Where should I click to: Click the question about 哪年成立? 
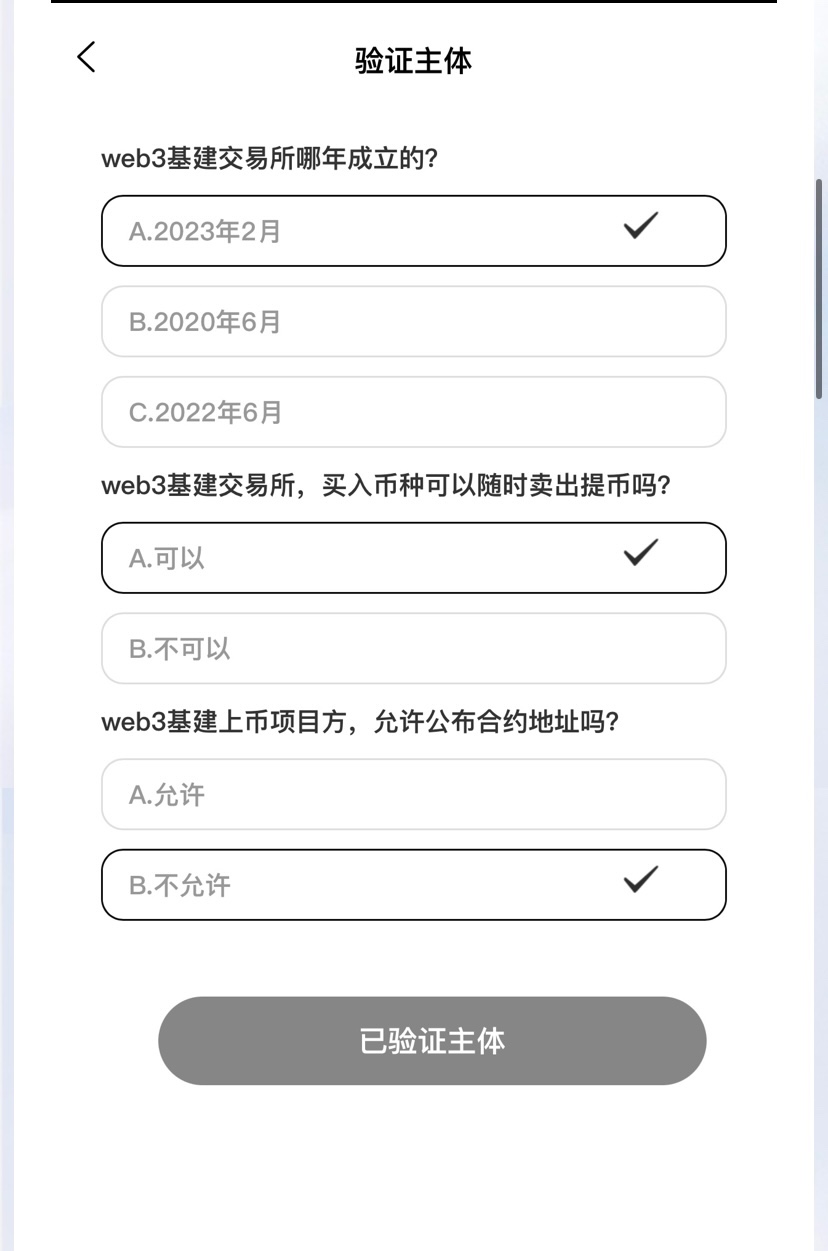(x=270, y=159)
